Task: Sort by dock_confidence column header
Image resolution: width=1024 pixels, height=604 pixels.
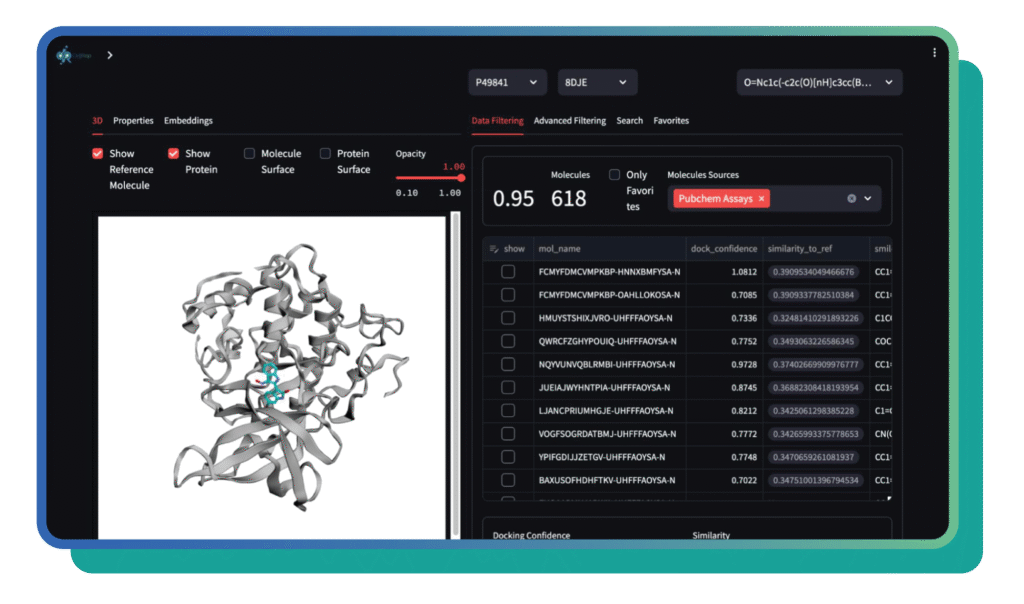Action: (x=722, y=248)
